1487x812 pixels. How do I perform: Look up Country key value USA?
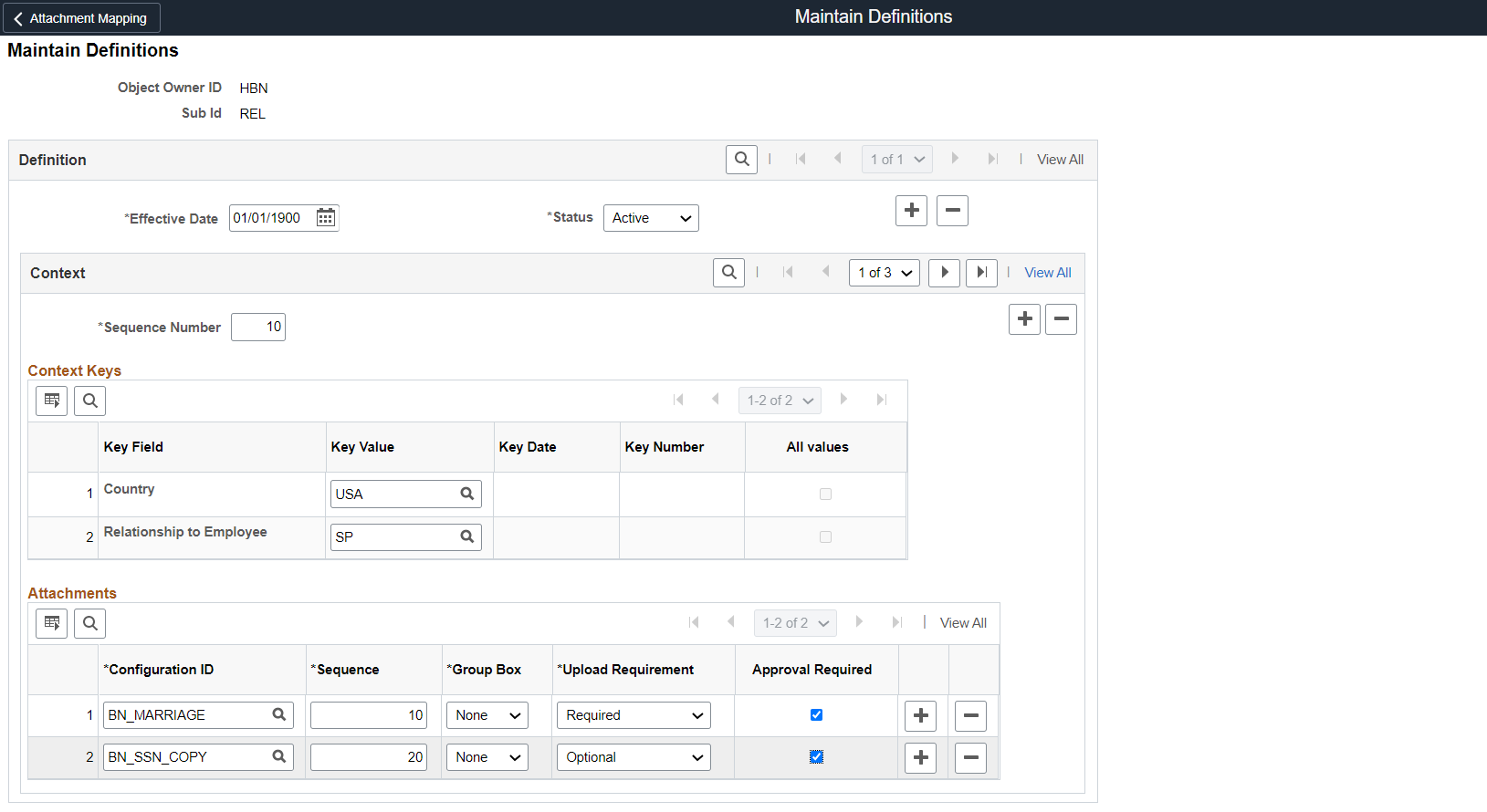pyautogui.click(x=466, y=494)
